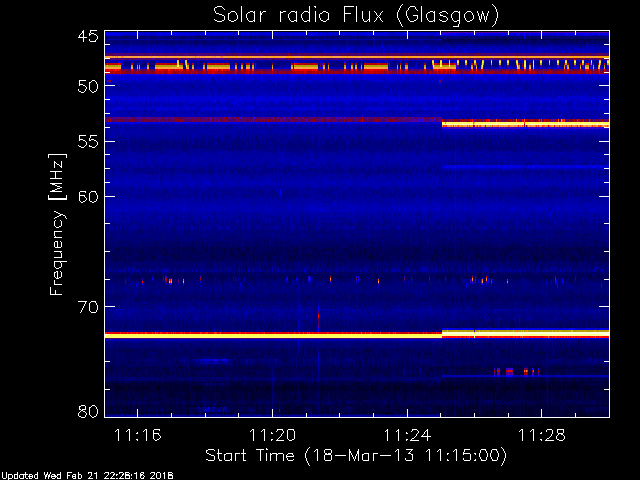Viewport: 640px width, 480px height.
Task: Select the 45 frequency tick label
Action: 88,36
